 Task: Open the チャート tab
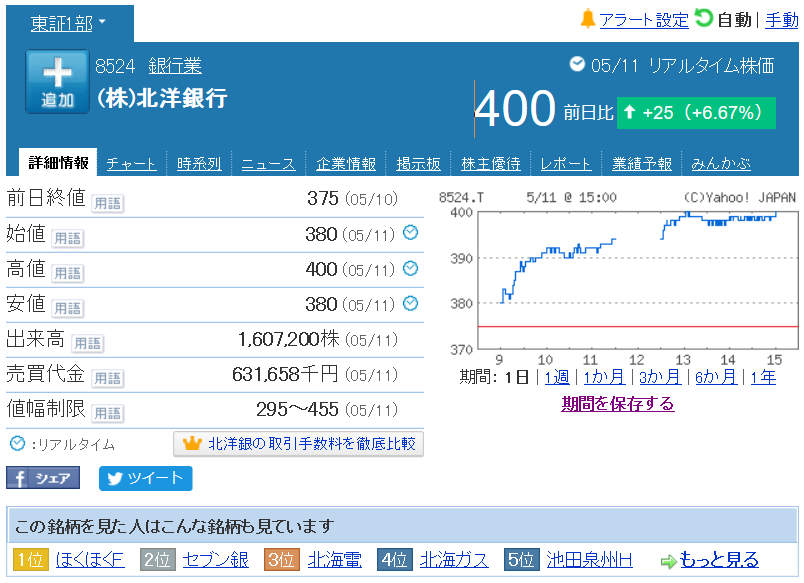pyautogui.click(x=131, y=164)
